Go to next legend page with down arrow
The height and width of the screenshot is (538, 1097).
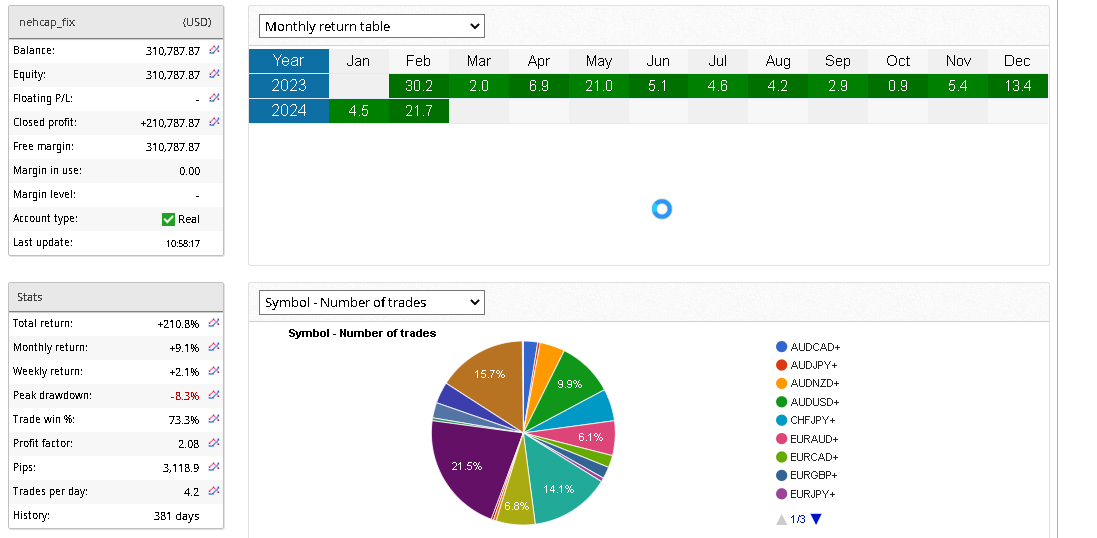(x=816, y=519)
